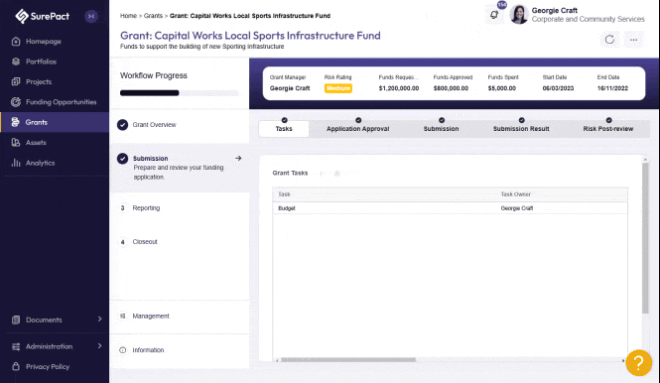Open the Analytics bar chart icon
Image resolution: width=660 pixels, height=383 pixels.
tap(16, 162)
